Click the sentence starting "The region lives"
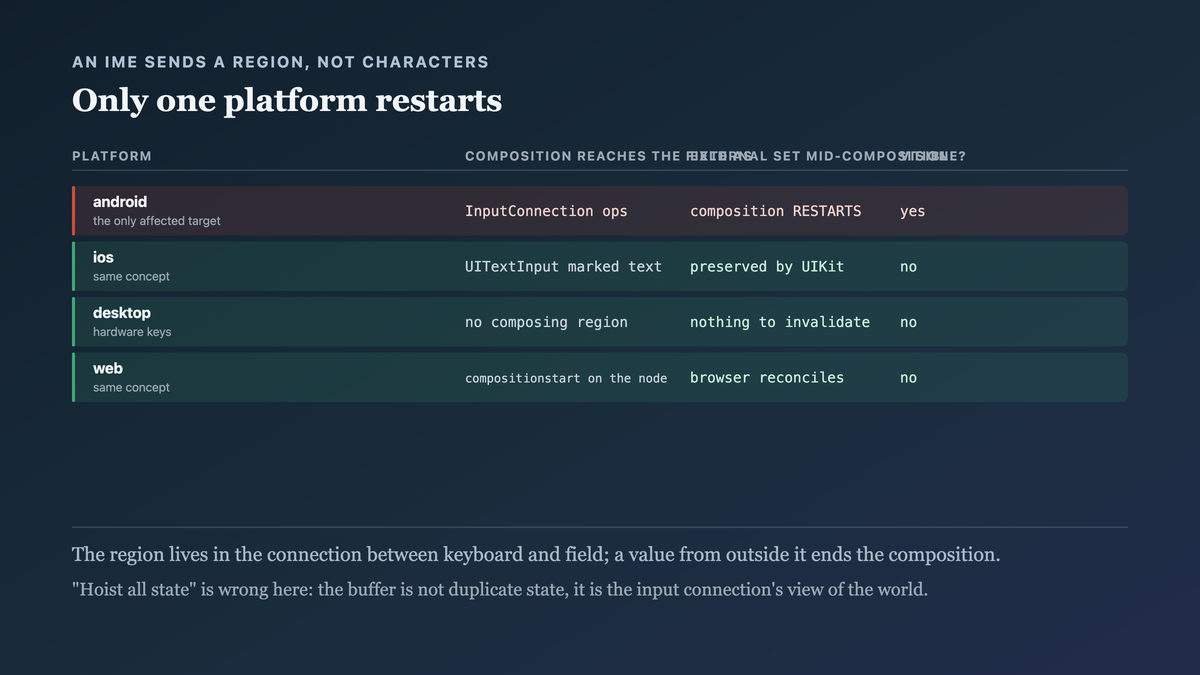The image size is (1200, 675). (536, 555)
